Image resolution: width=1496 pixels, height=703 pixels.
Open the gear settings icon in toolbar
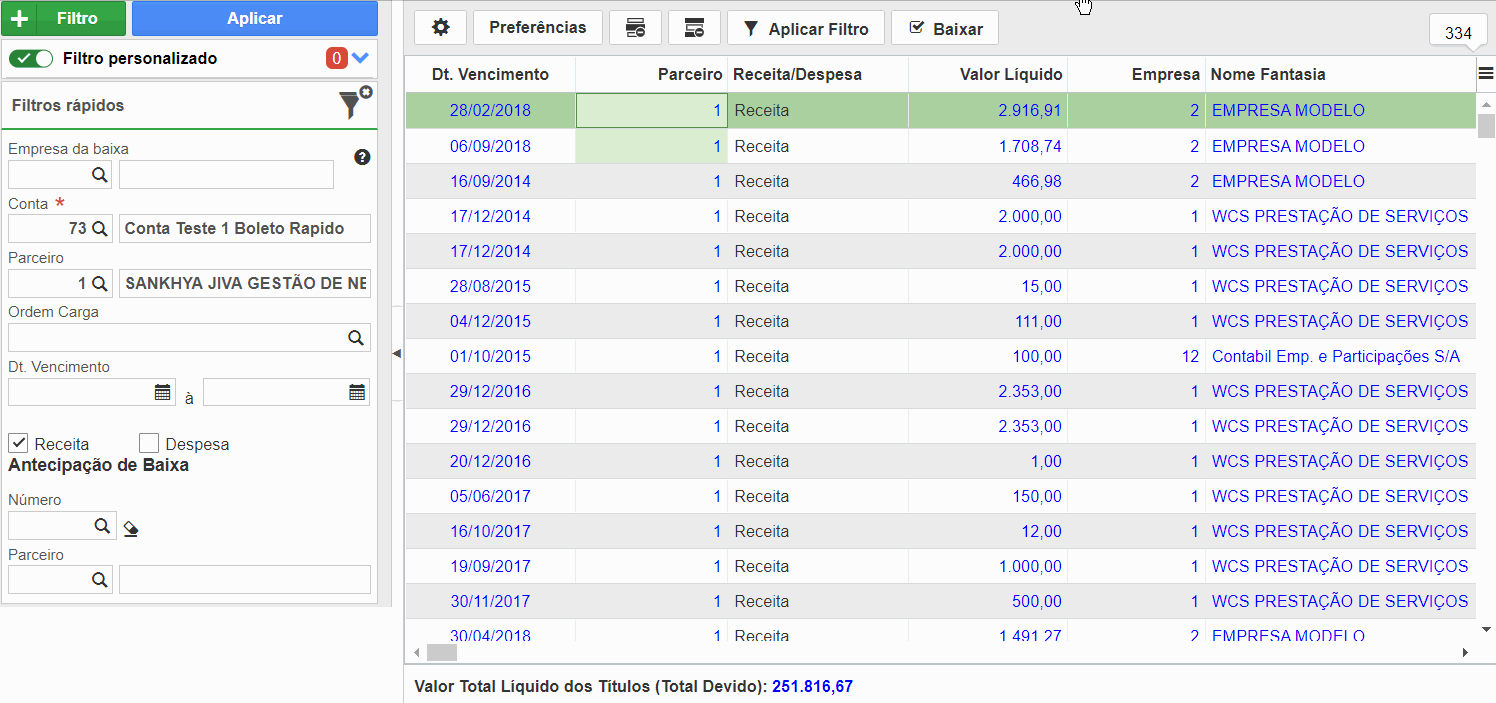(x=441, y=28)
